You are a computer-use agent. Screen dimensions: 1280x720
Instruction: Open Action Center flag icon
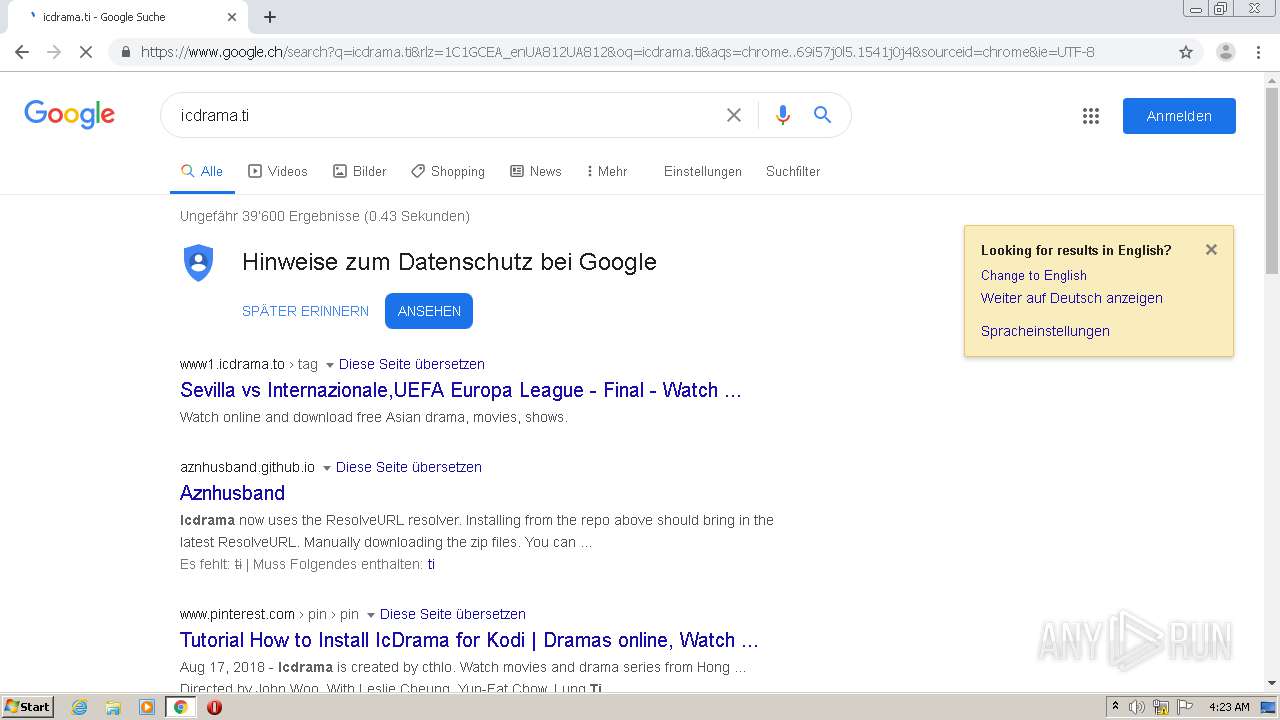[1184, 707]
